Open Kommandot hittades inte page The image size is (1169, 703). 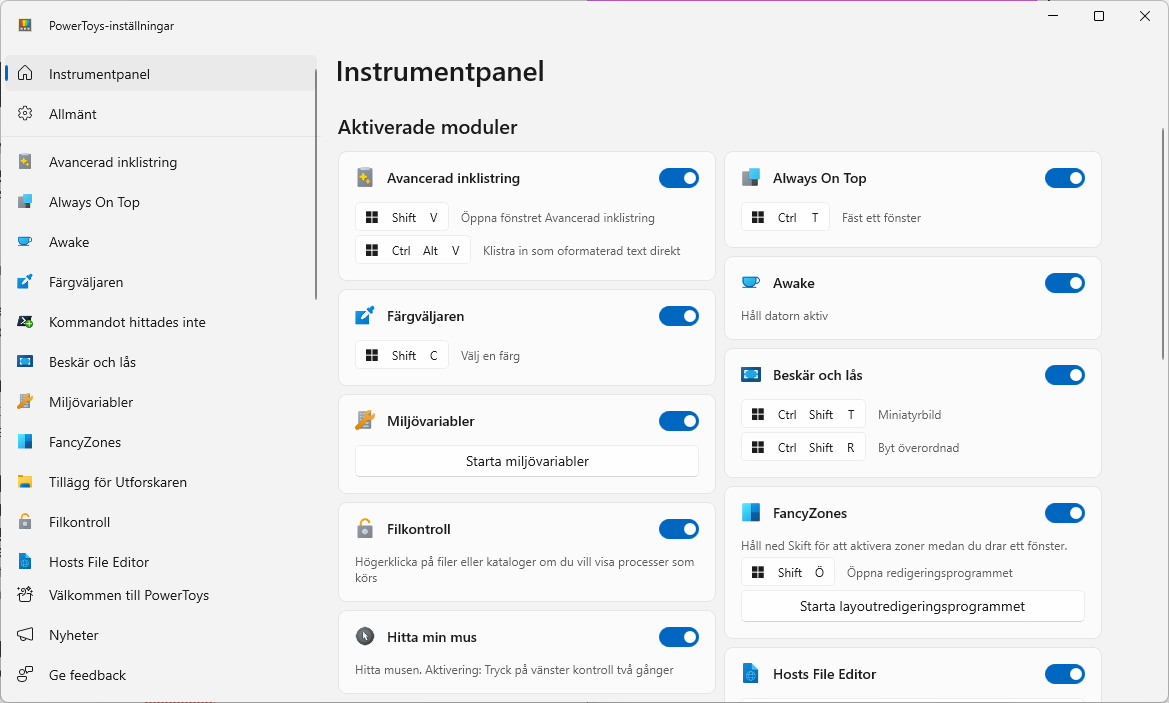(127, 322)
